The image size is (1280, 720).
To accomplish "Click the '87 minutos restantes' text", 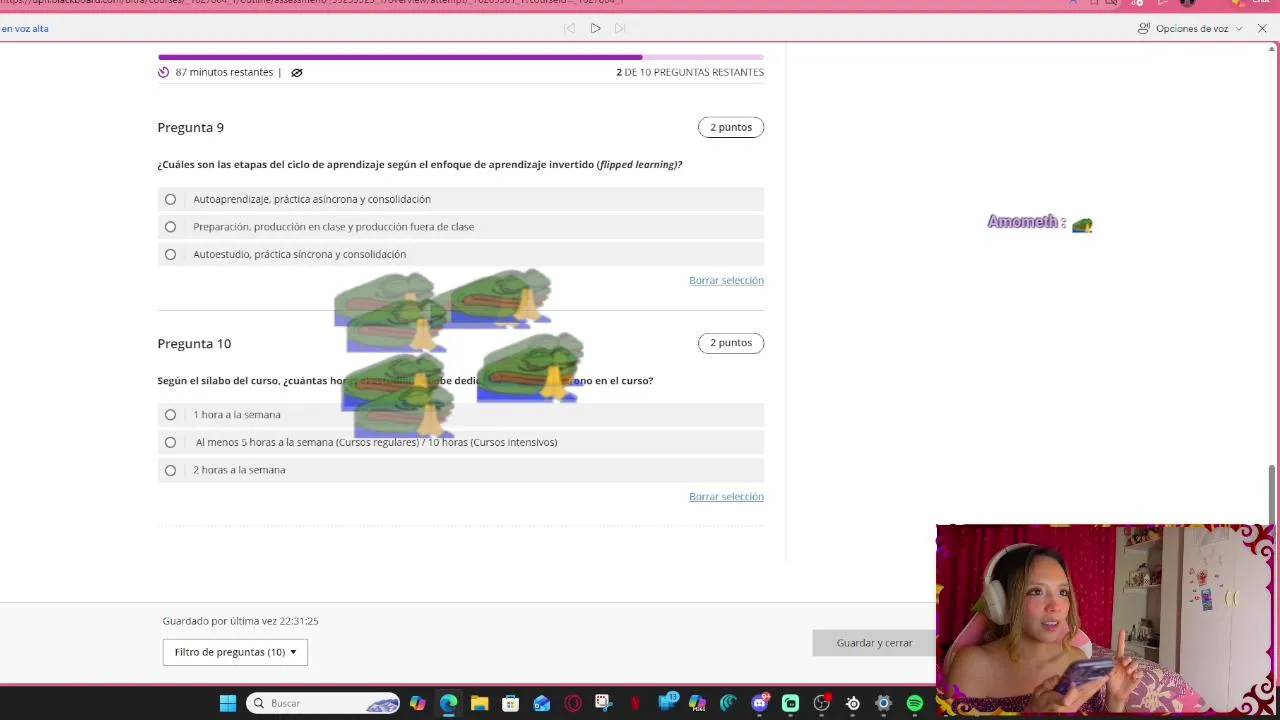I will tap(224, 72).
